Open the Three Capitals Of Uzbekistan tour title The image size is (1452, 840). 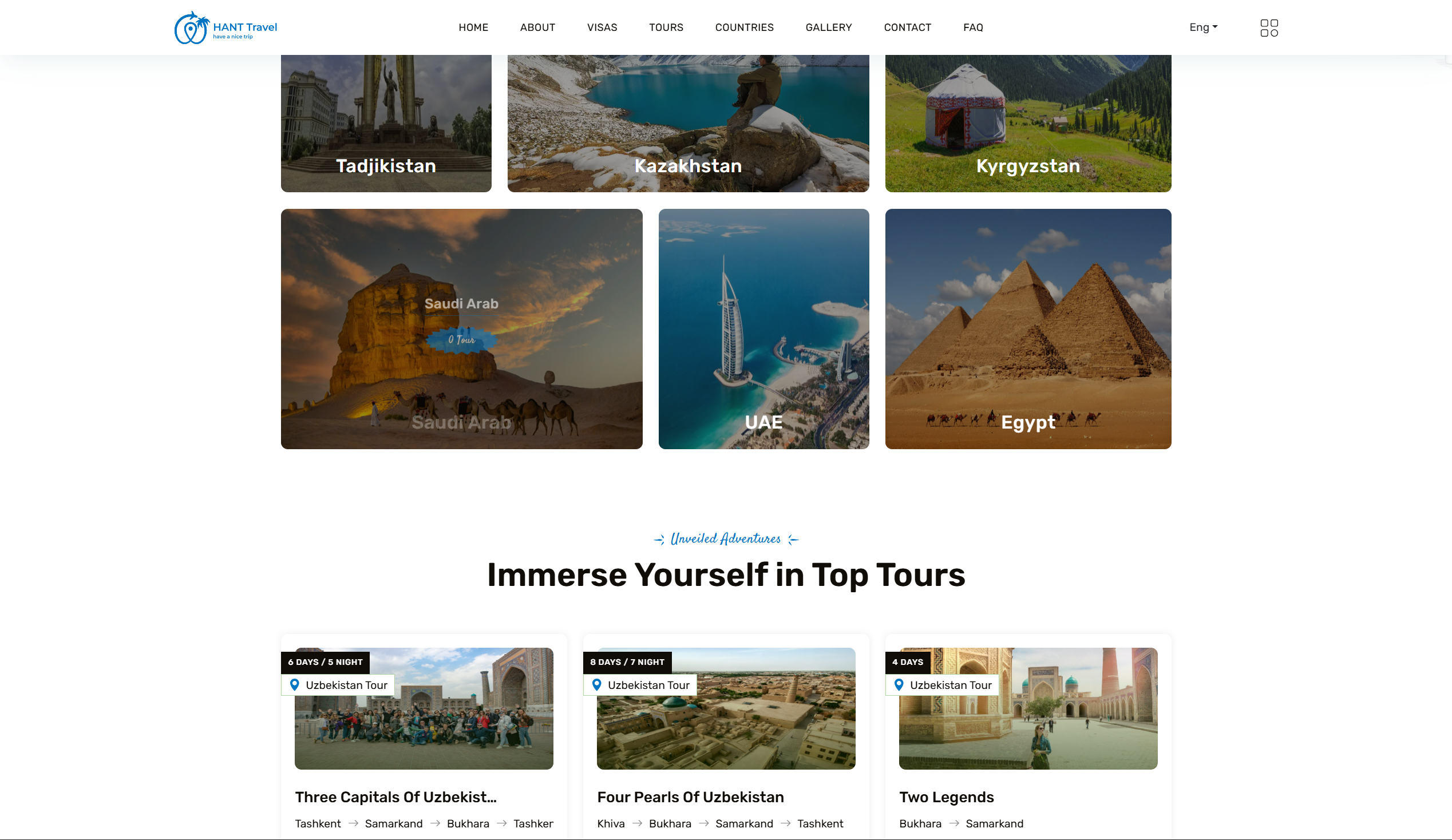click(396, 797)
